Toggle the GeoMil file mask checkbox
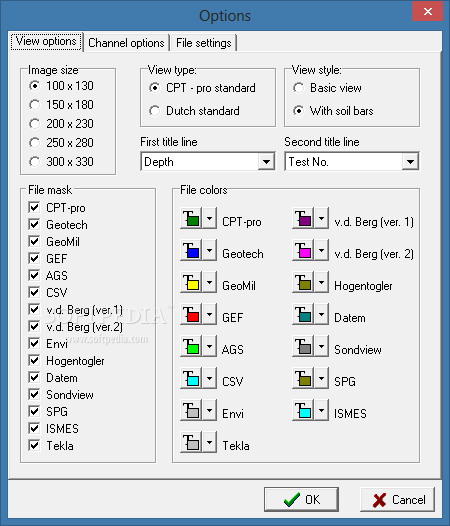Screen dimensions: 450x526 click(34, 241)
